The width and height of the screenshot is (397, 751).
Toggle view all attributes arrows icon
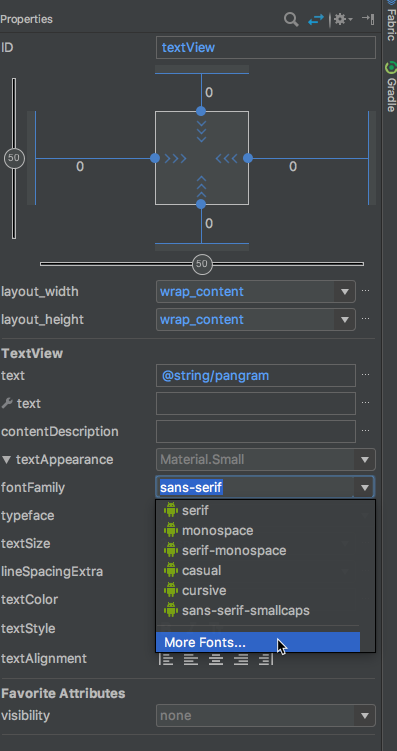[x=316, y=20]
